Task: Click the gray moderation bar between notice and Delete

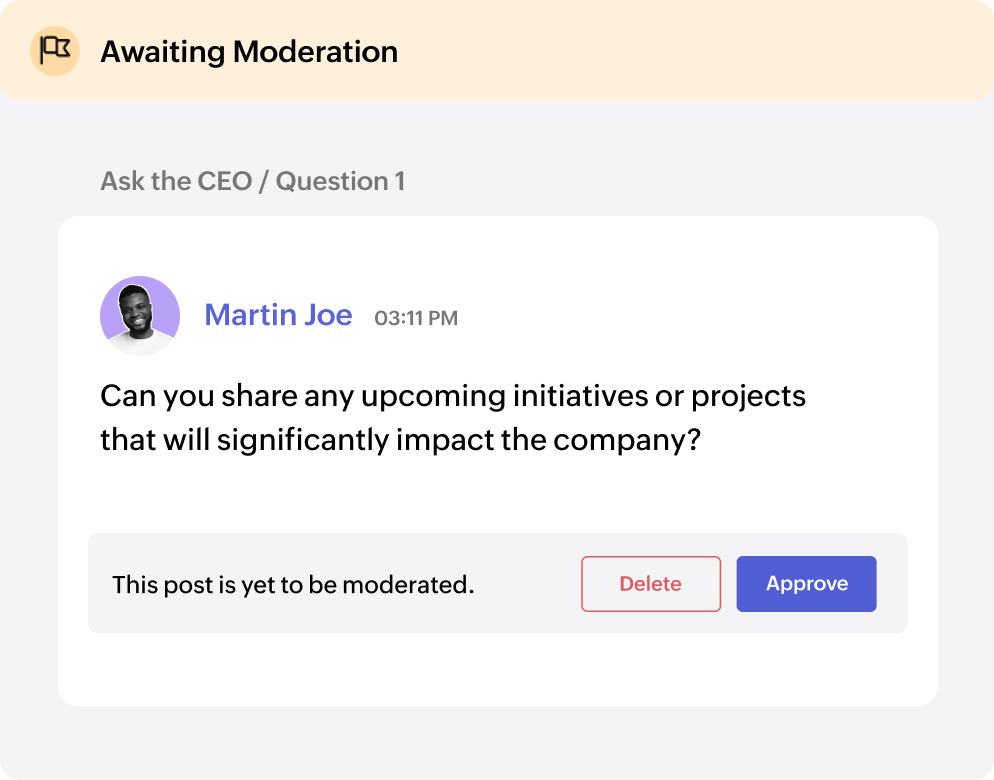Action: point(528,584)
